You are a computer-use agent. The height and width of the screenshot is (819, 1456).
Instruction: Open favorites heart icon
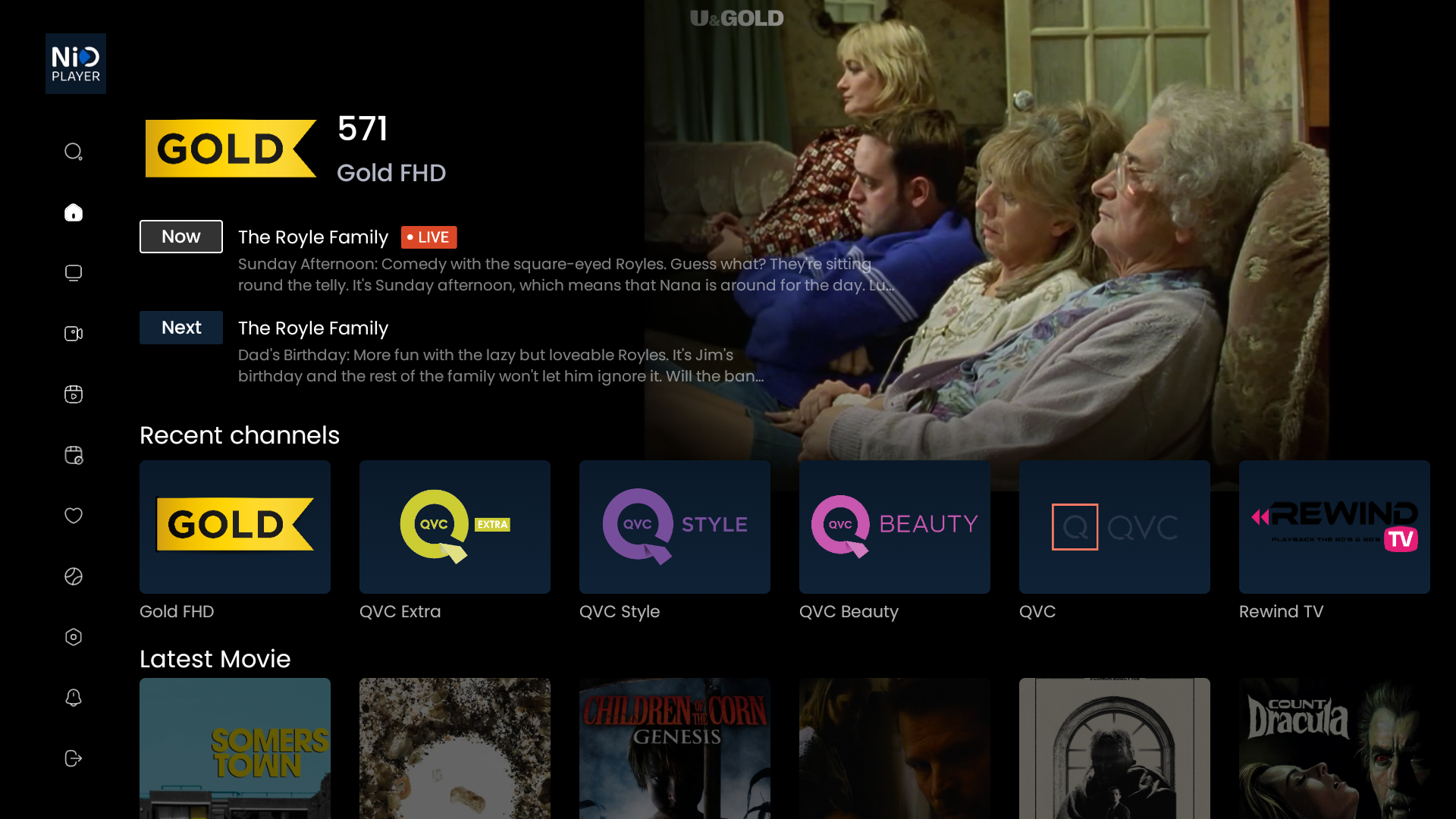(74, 516)
